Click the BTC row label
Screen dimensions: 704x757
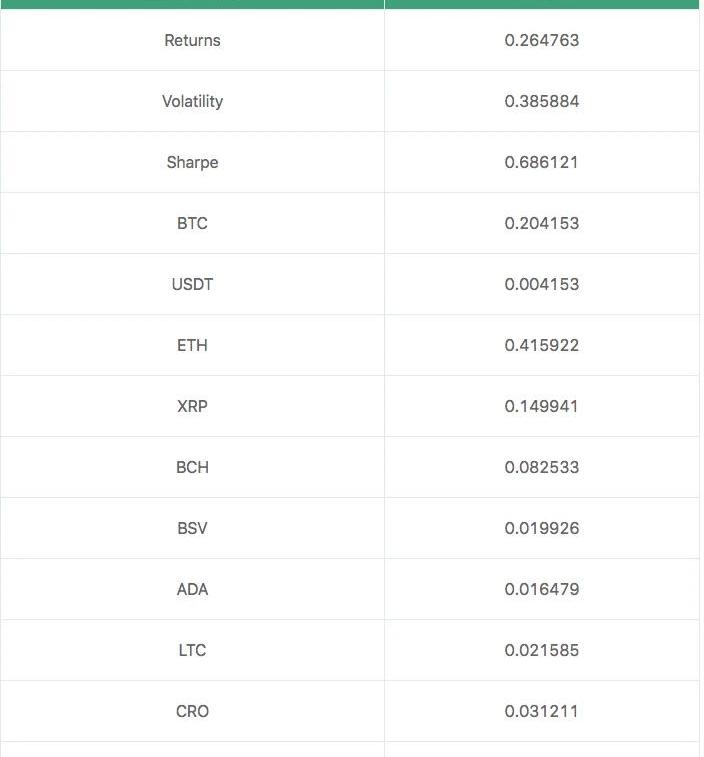coord(192,223)
